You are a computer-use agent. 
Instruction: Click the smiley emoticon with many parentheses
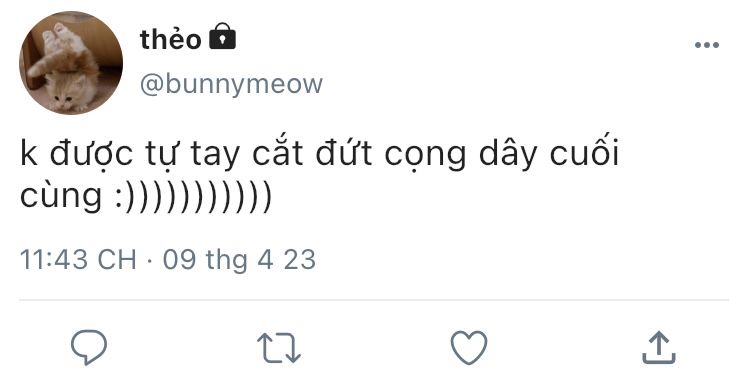[x=193, y=197]
